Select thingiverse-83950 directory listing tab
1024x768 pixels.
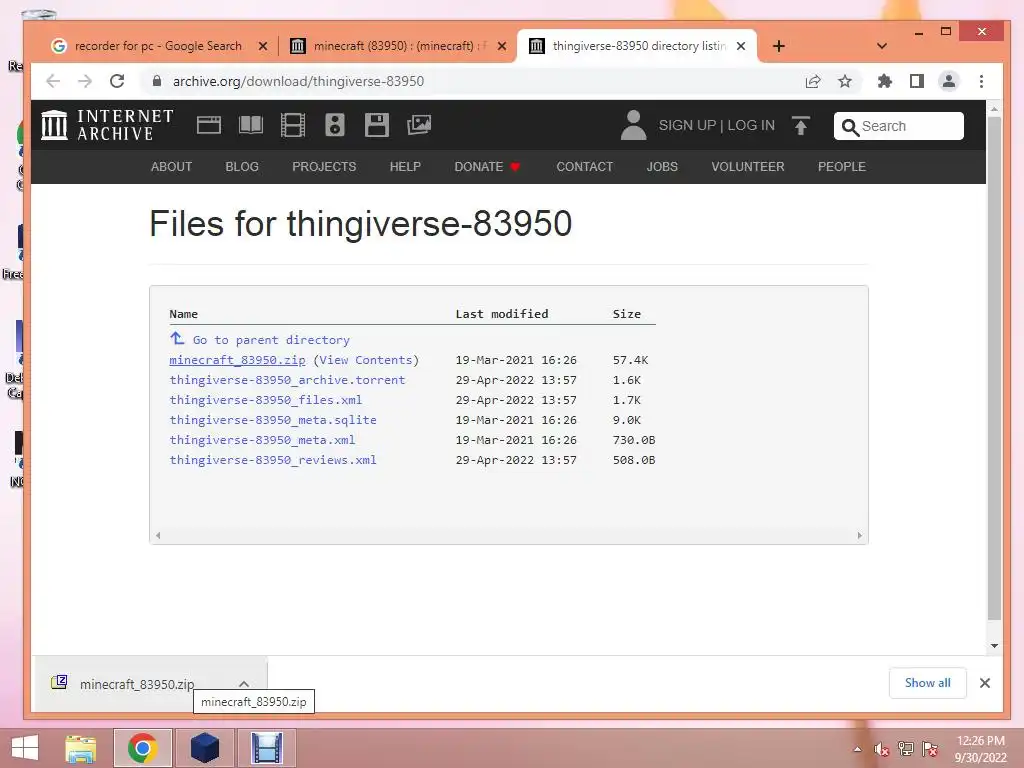637,46
